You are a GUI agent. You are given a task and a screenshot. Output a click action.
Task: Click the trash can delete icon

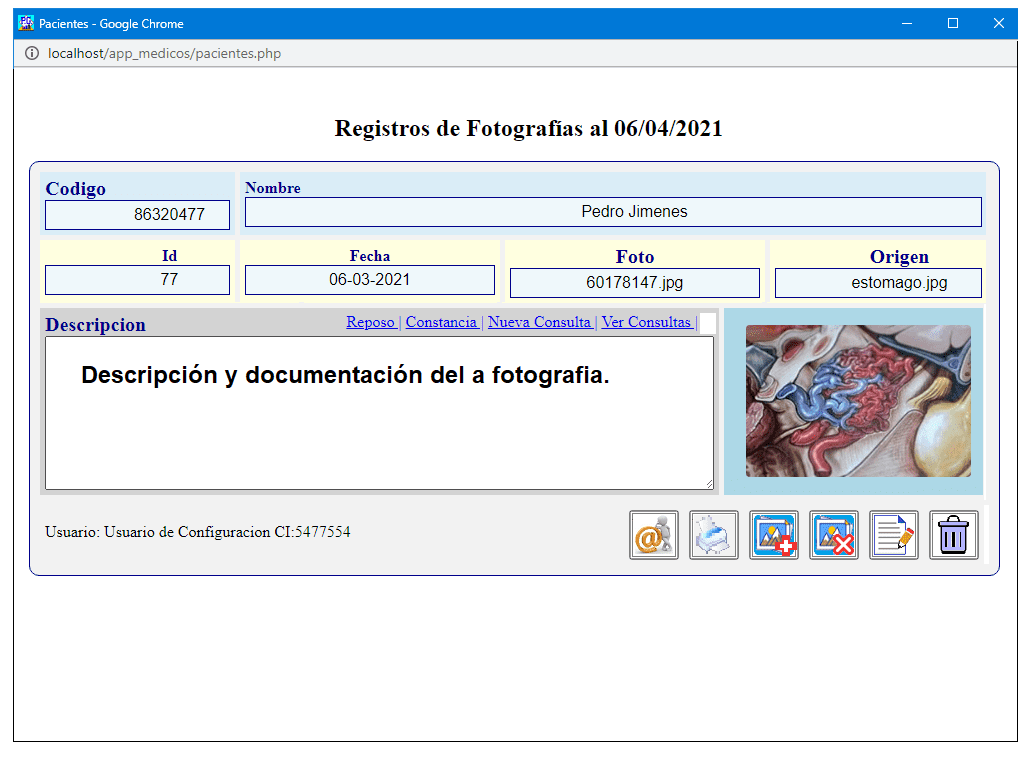point(953,535)
